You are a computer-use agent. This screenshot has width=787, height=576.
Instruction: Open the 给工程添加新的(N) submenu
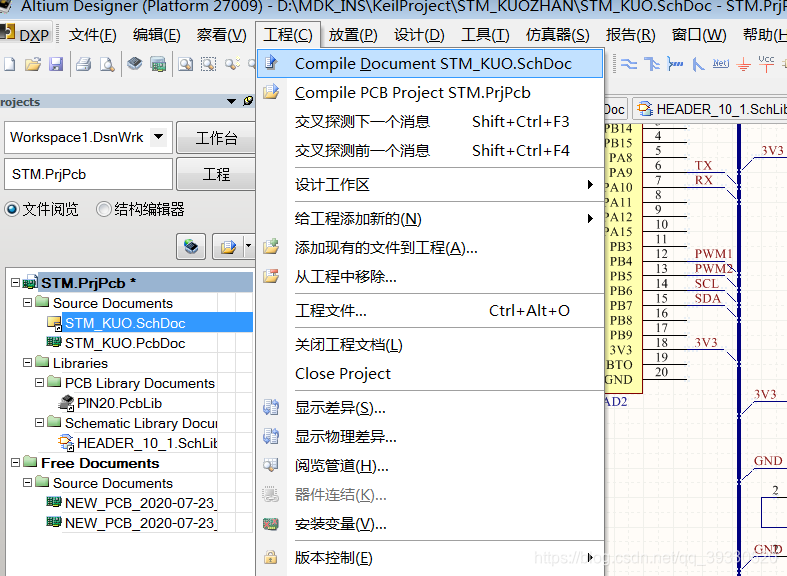pyautogui.click(x=431, y=219)
